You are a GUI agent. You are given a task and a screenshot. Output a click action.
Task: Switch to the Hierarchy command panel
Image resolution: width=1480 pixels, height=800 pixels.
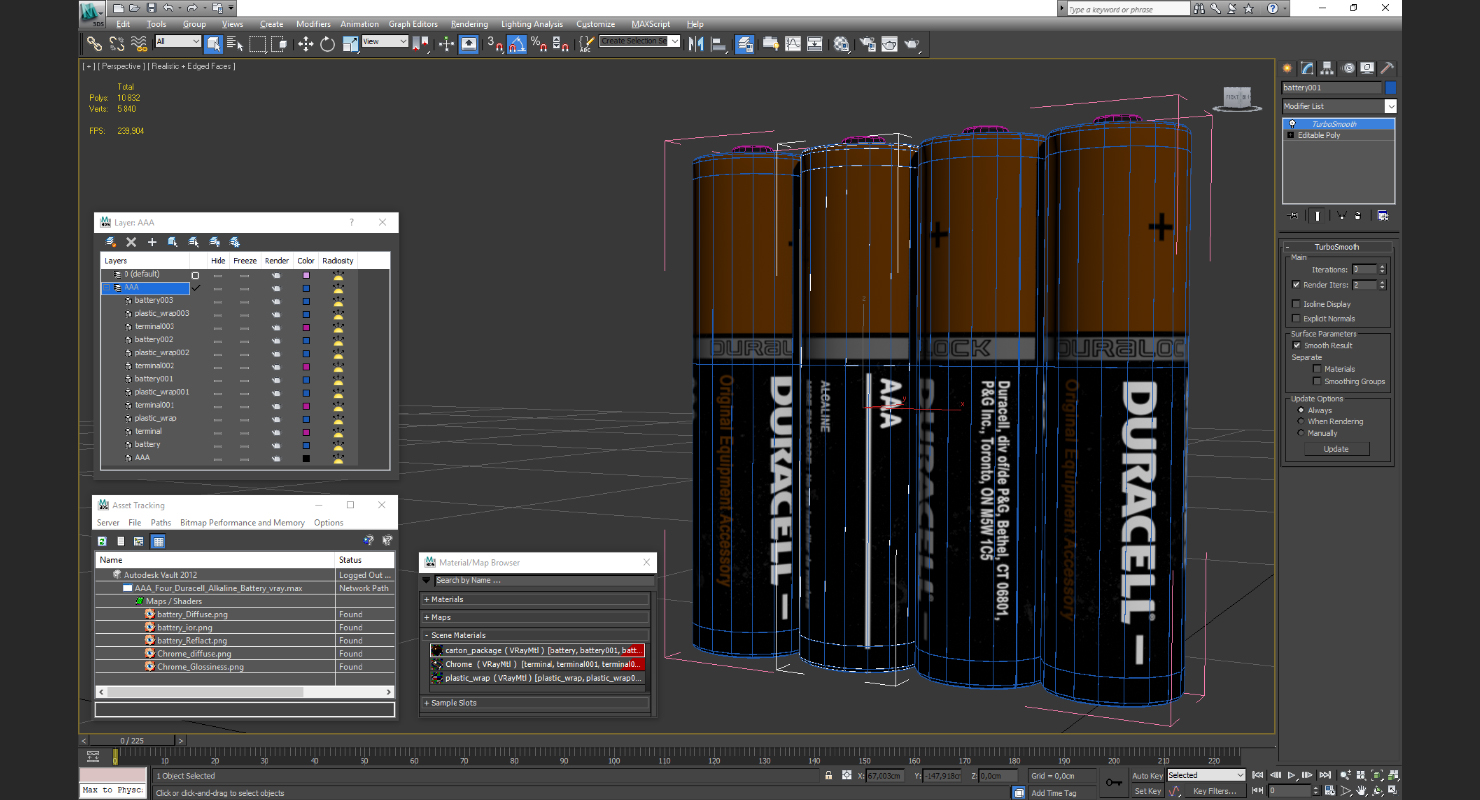point(1327,68)
